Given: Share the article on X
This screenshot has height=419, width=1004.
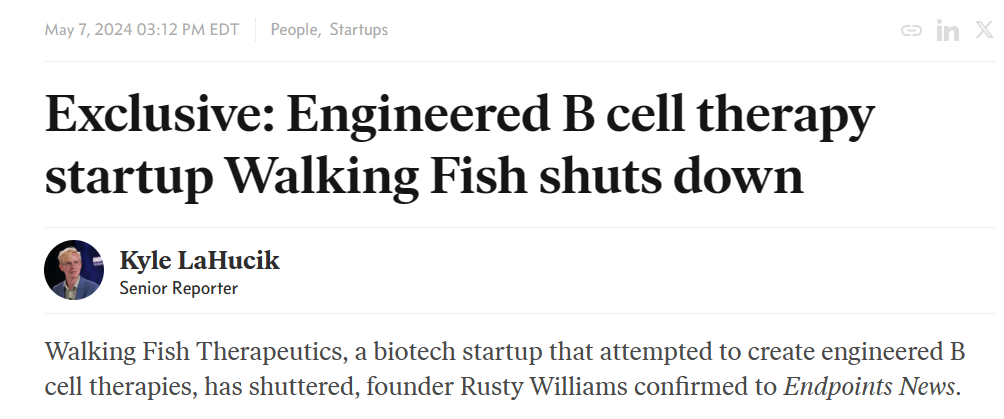Looking at the screenshot, I should (x=984, y=29).
